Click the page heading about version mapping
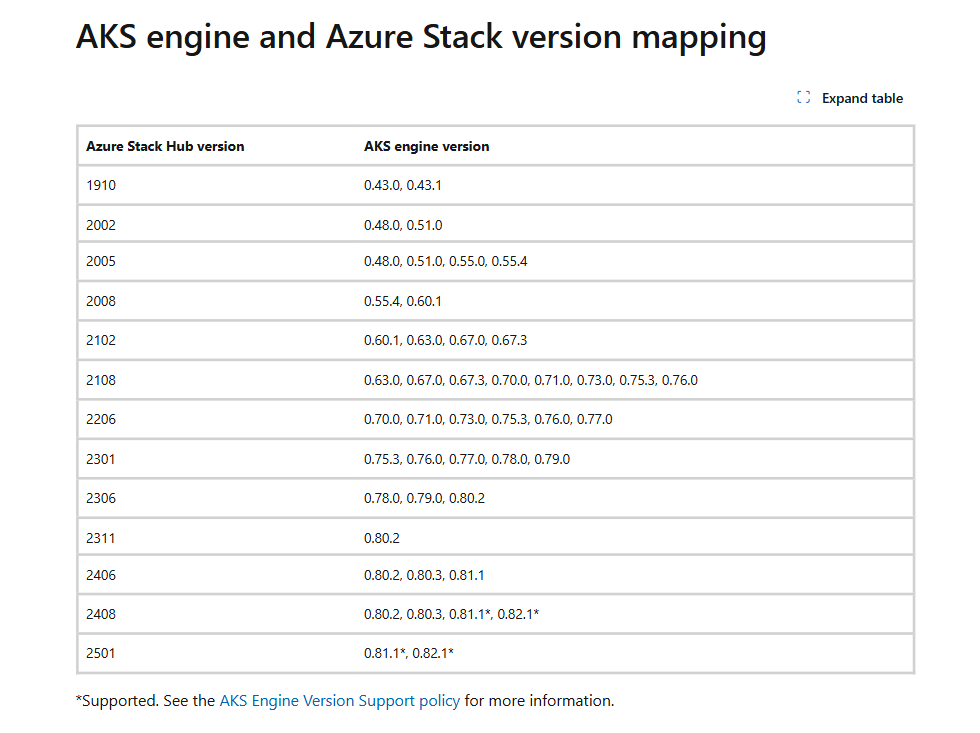980x733 pixels. click(x=421, y=37)
